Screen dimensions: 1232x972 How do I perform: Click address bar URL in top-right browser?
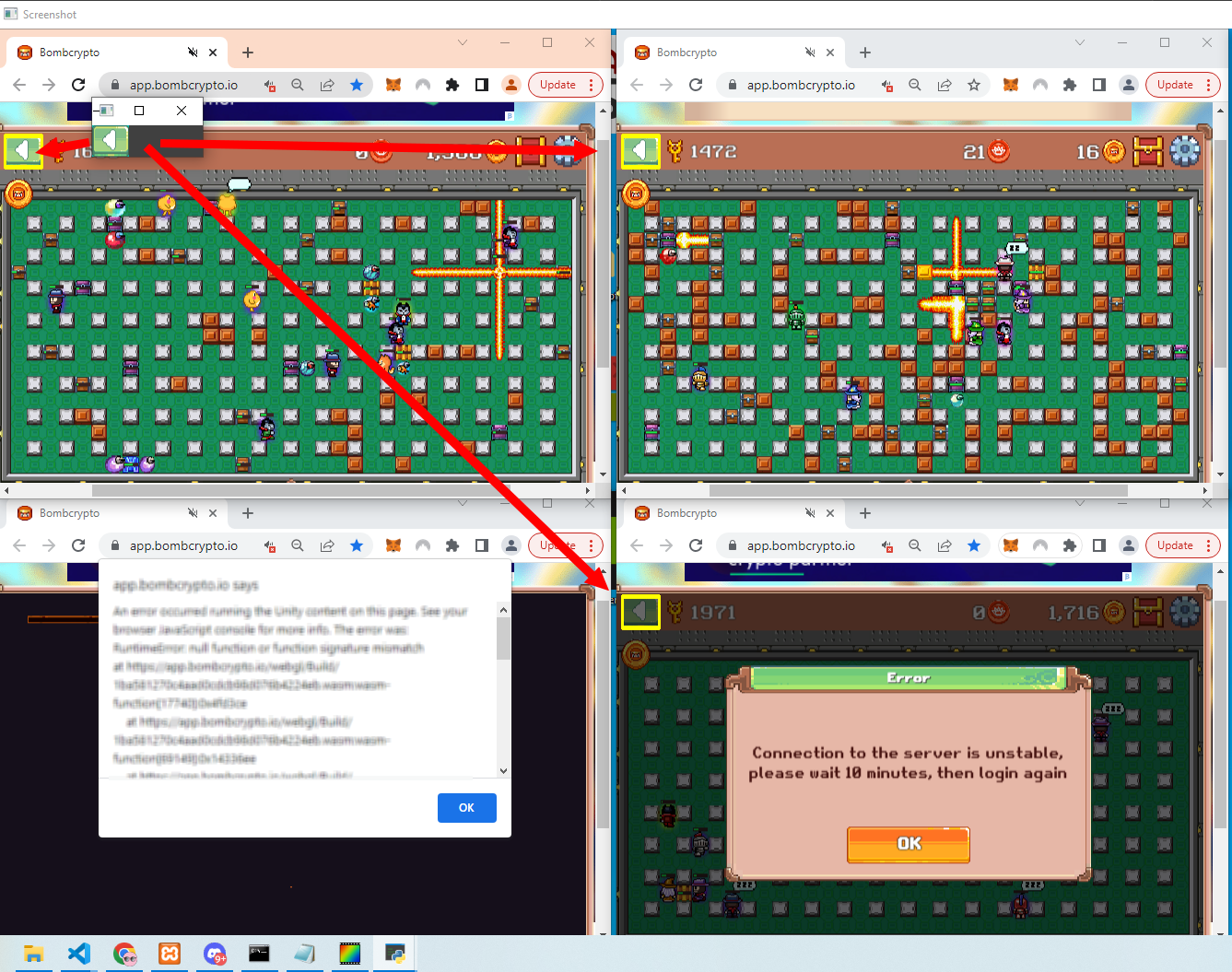tap(801, 85)
